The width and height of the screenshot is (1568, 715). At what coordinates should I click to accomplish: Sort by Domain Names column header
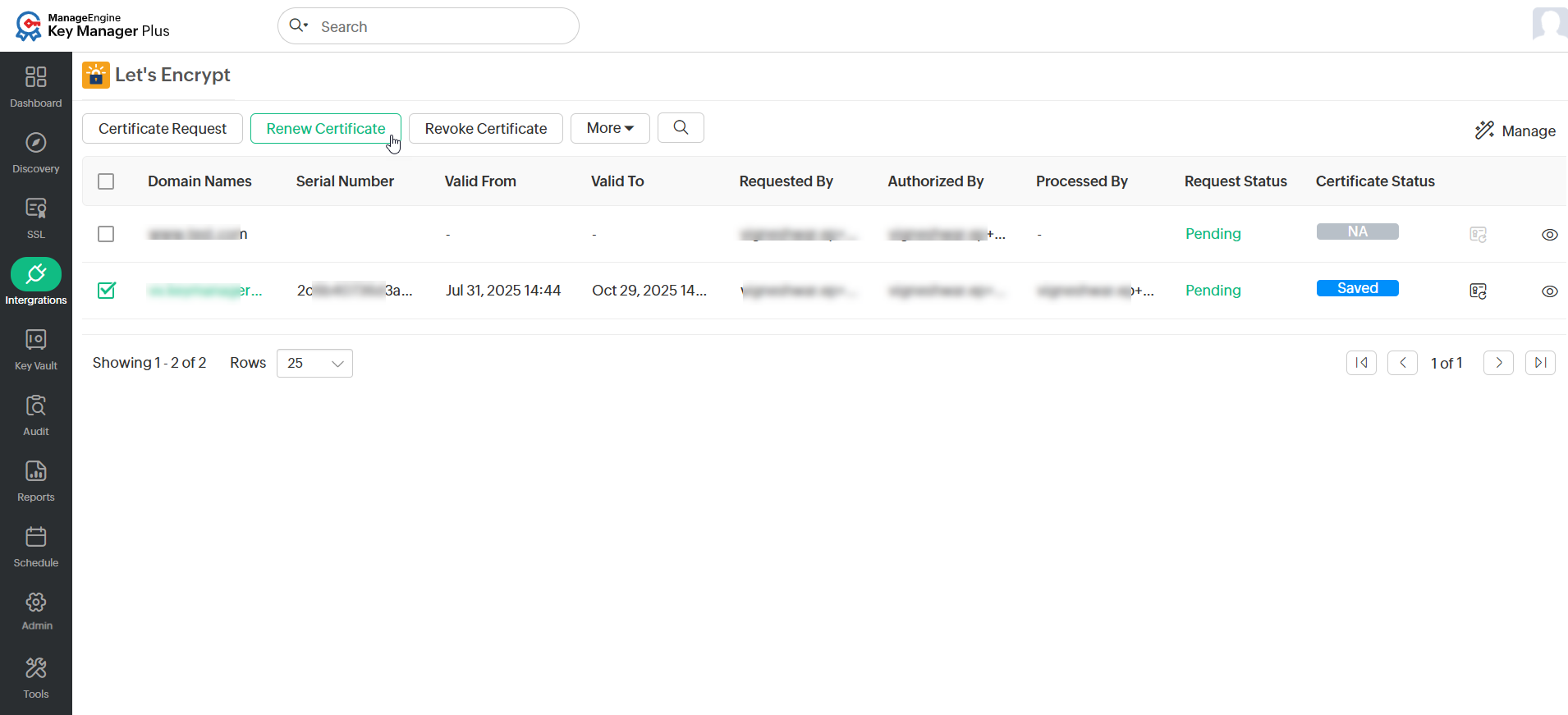pos(199,181)
